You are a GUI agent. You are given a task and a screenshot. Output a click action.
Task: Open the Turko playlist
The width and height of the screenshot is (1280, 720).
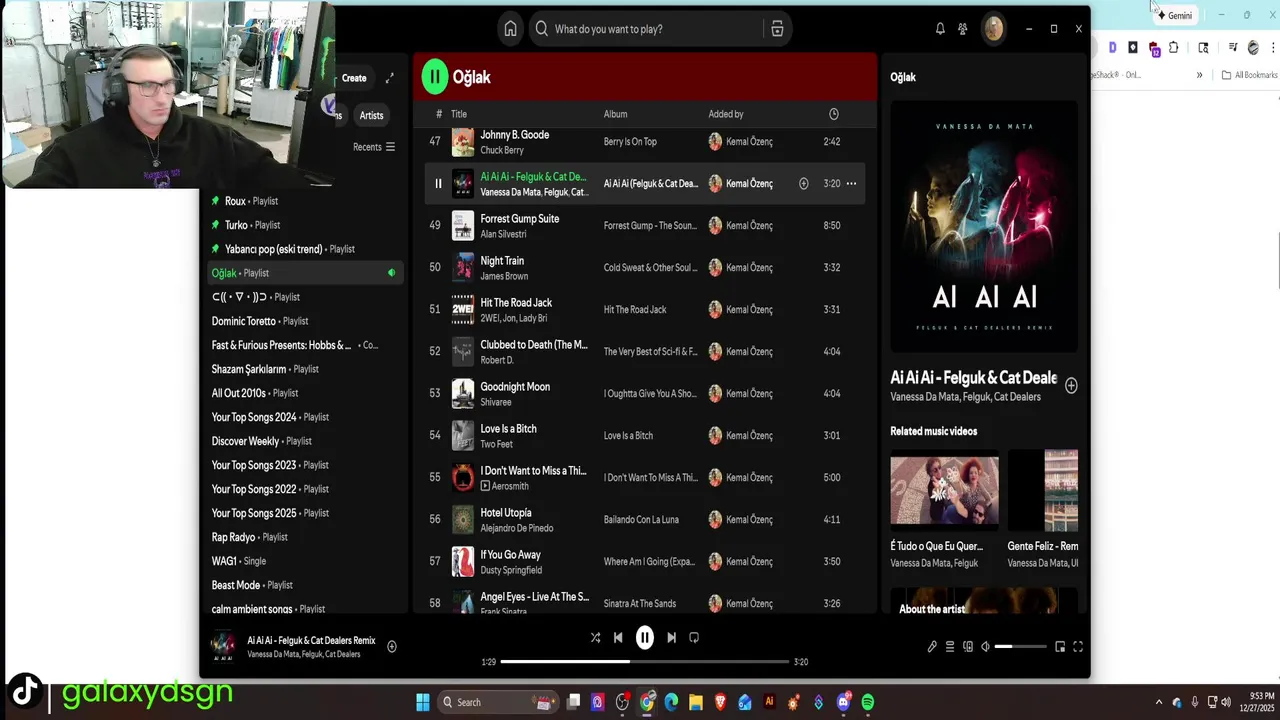(x=305, y=225)
